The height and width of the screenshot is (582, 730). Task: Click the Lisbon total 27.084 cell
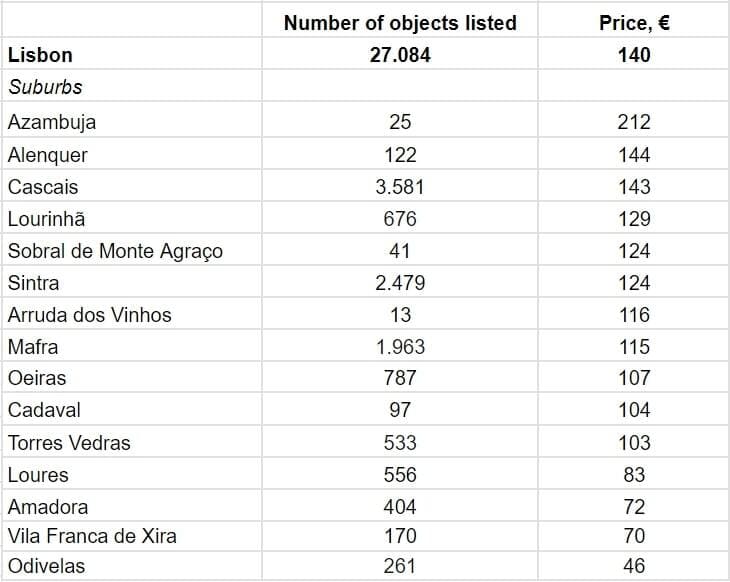point(400,54)
